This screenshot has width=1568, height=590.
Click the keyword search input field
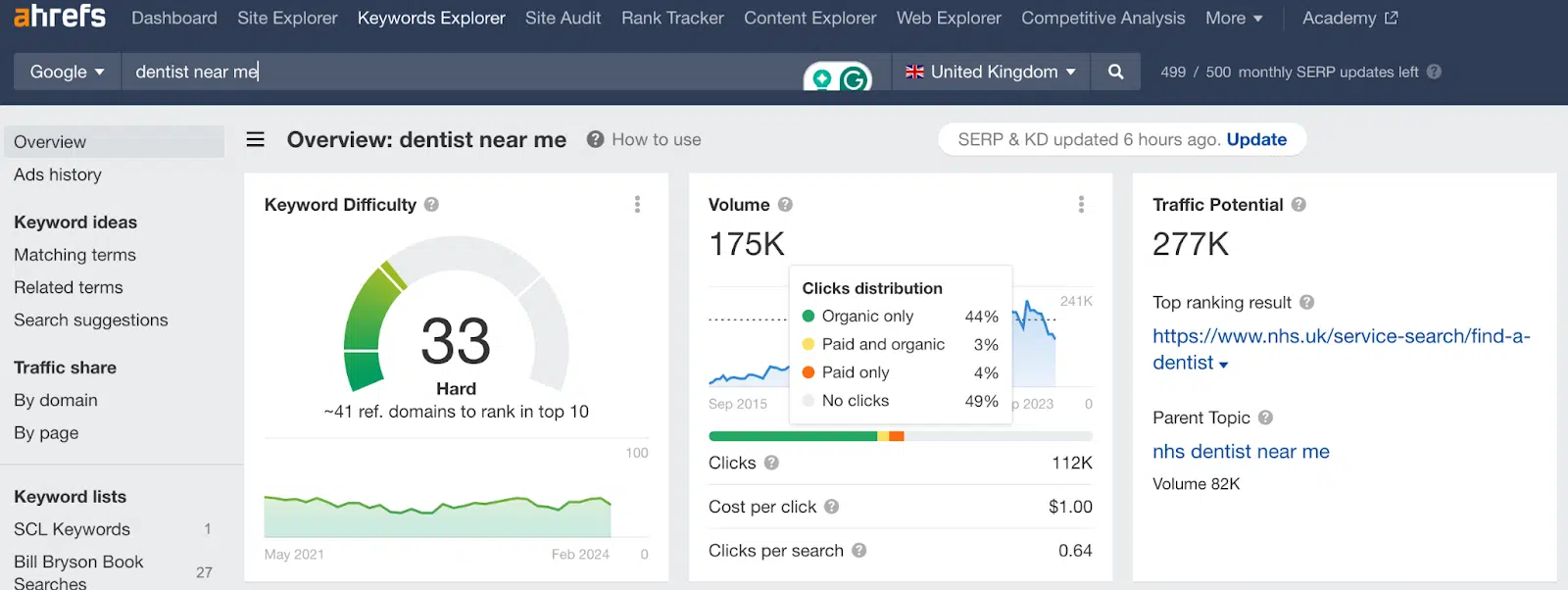coord(461,72)
